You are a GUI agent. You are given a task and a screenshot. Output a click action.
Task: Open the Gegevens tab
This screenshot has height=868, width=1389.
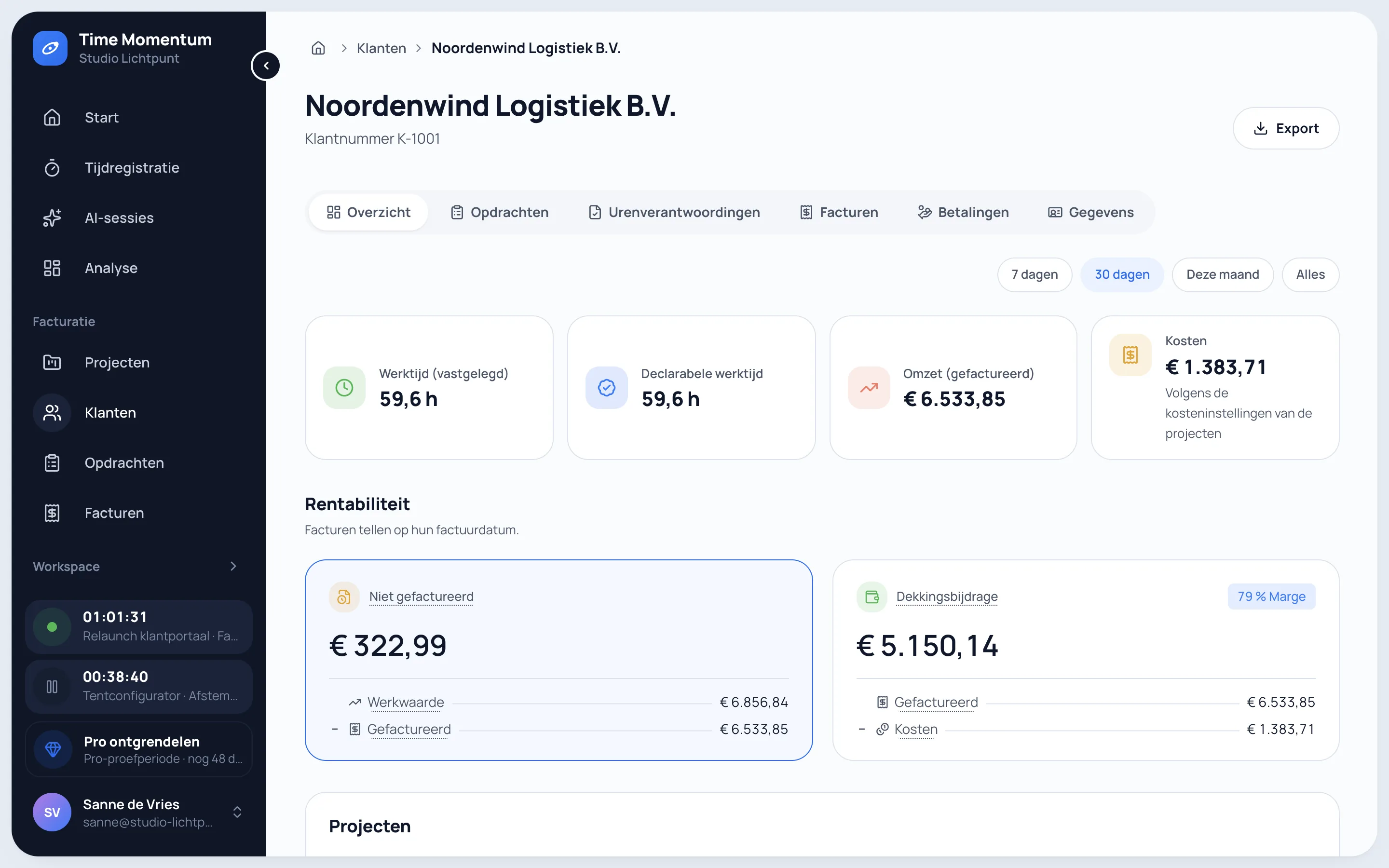1090,212
